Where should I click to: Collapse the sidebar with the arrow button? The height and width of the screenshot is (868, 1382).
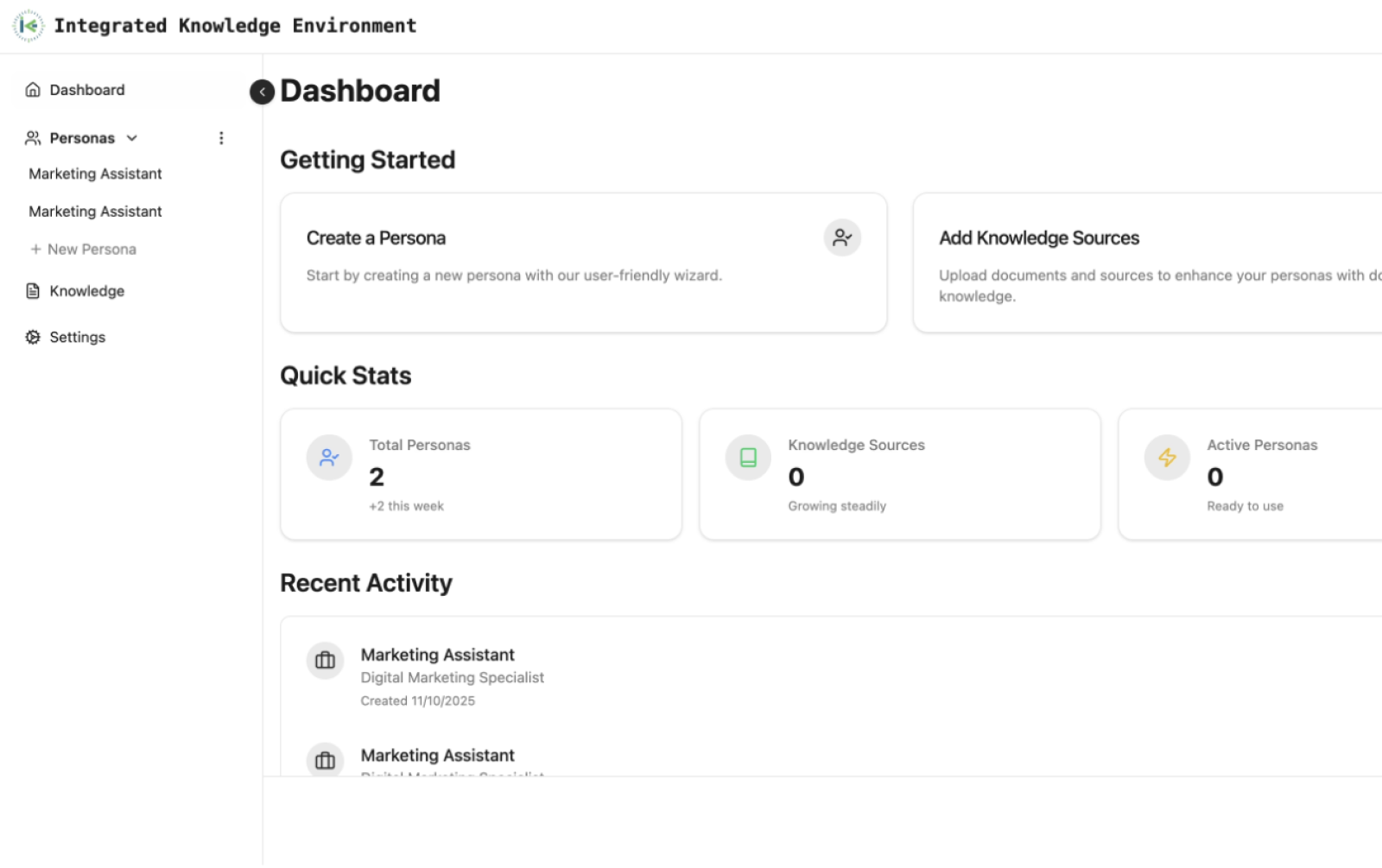point(262,92)
